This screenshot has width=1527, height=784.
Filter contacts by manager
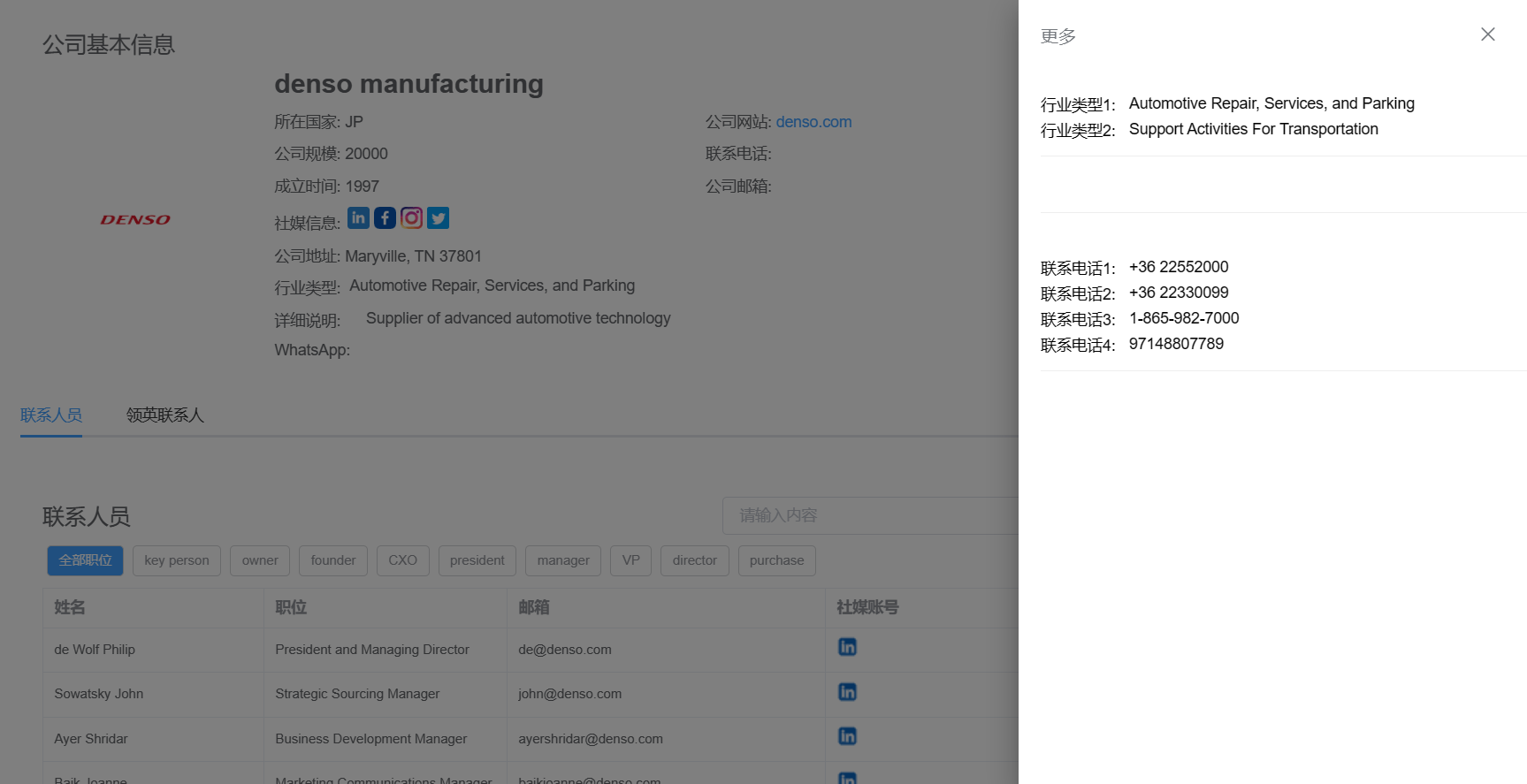pyautogui.click(x=563, y=560)
